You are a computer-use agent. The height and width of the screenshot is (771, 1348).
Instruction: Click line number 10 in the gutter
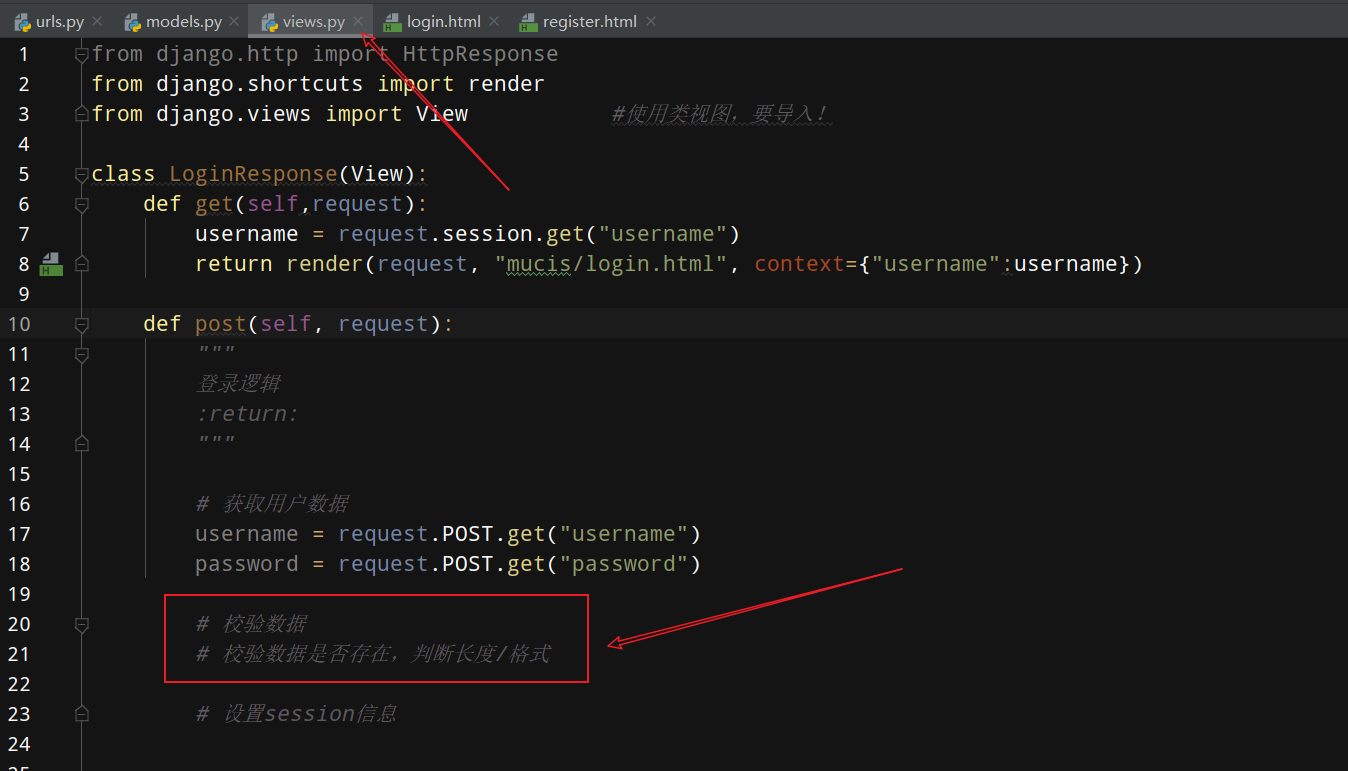click(x=19, y=324)
